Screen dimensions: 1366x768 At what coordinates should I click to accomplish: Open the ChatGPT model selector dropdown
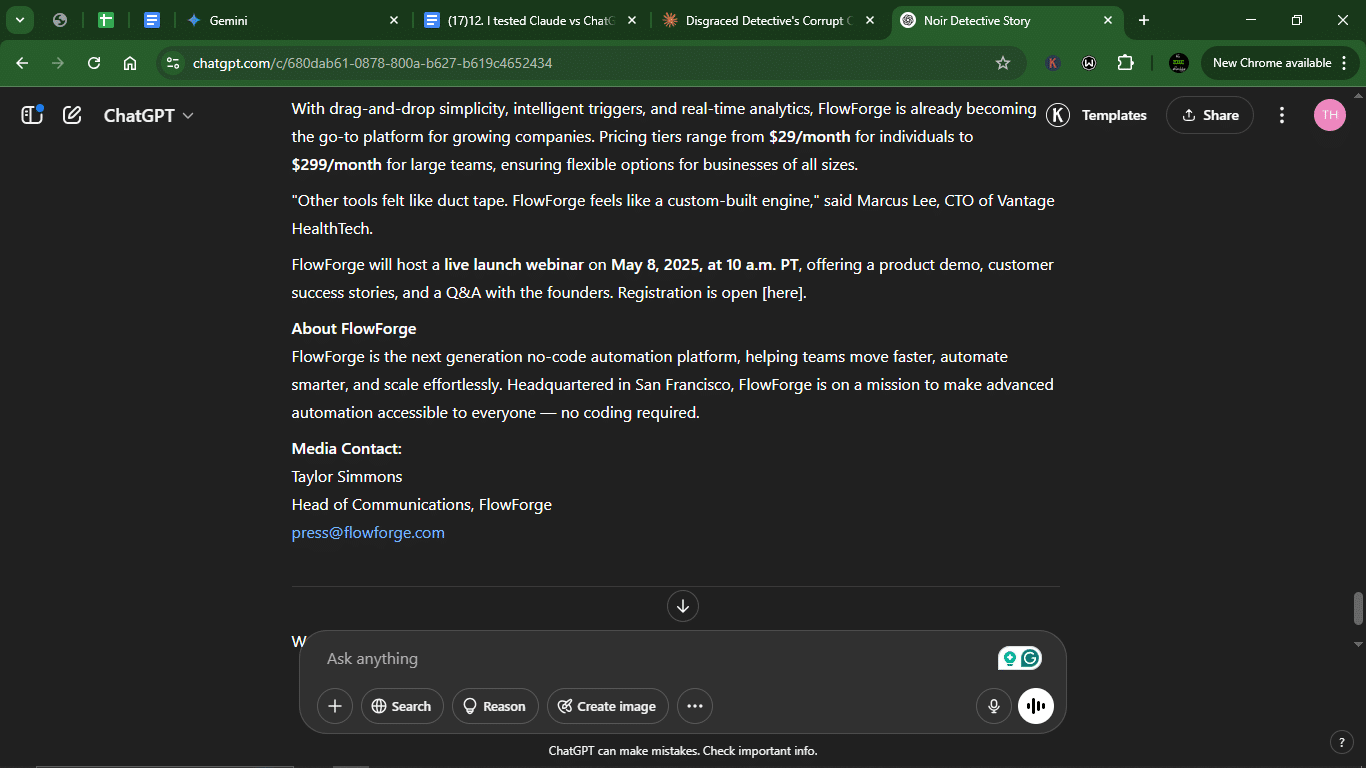pos(148,115)
